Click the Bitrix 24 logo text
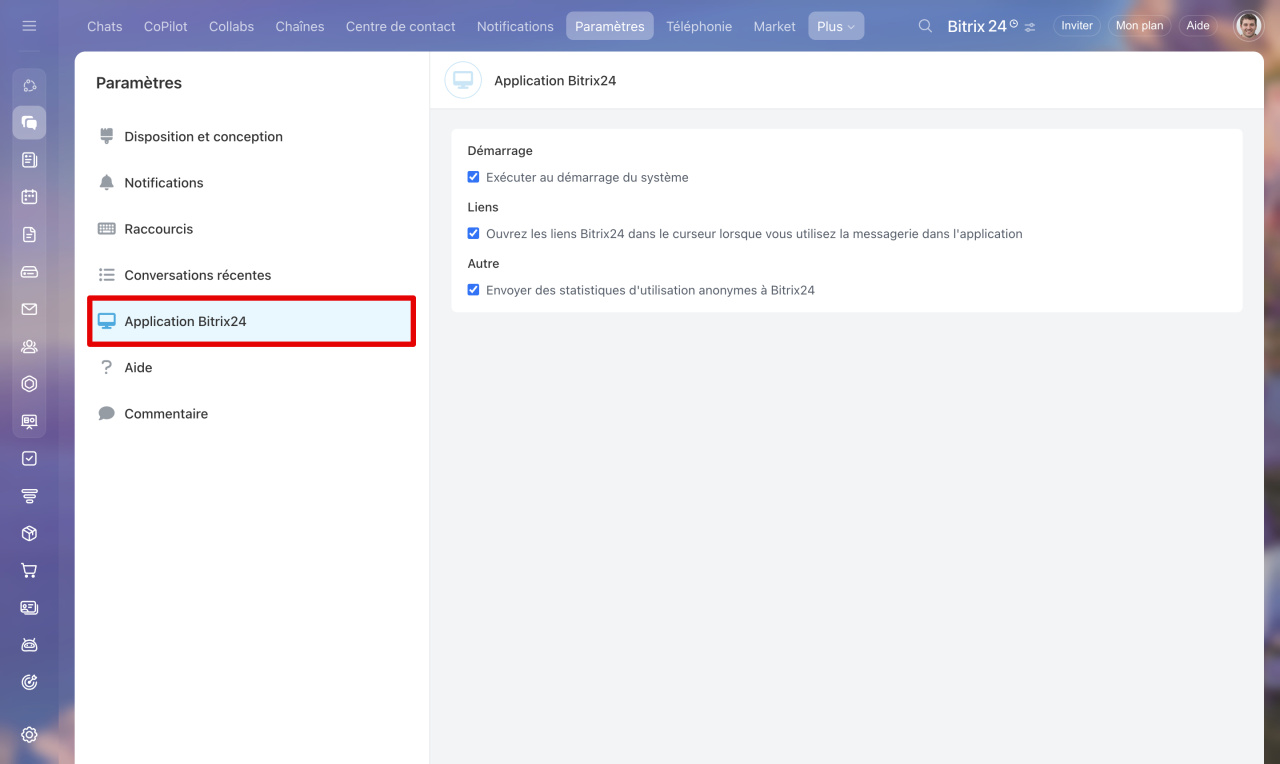 977,26
